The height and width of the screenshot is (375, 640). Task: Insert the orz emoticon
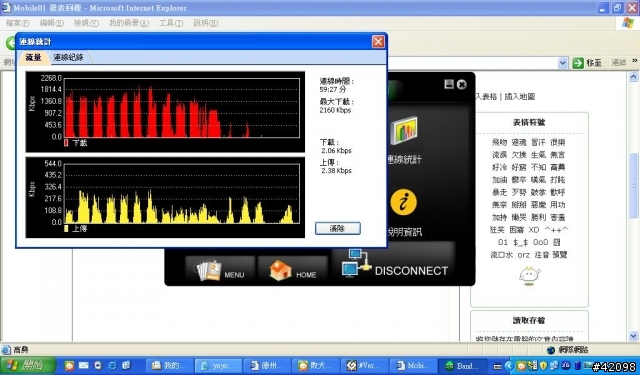click(524, 255)
